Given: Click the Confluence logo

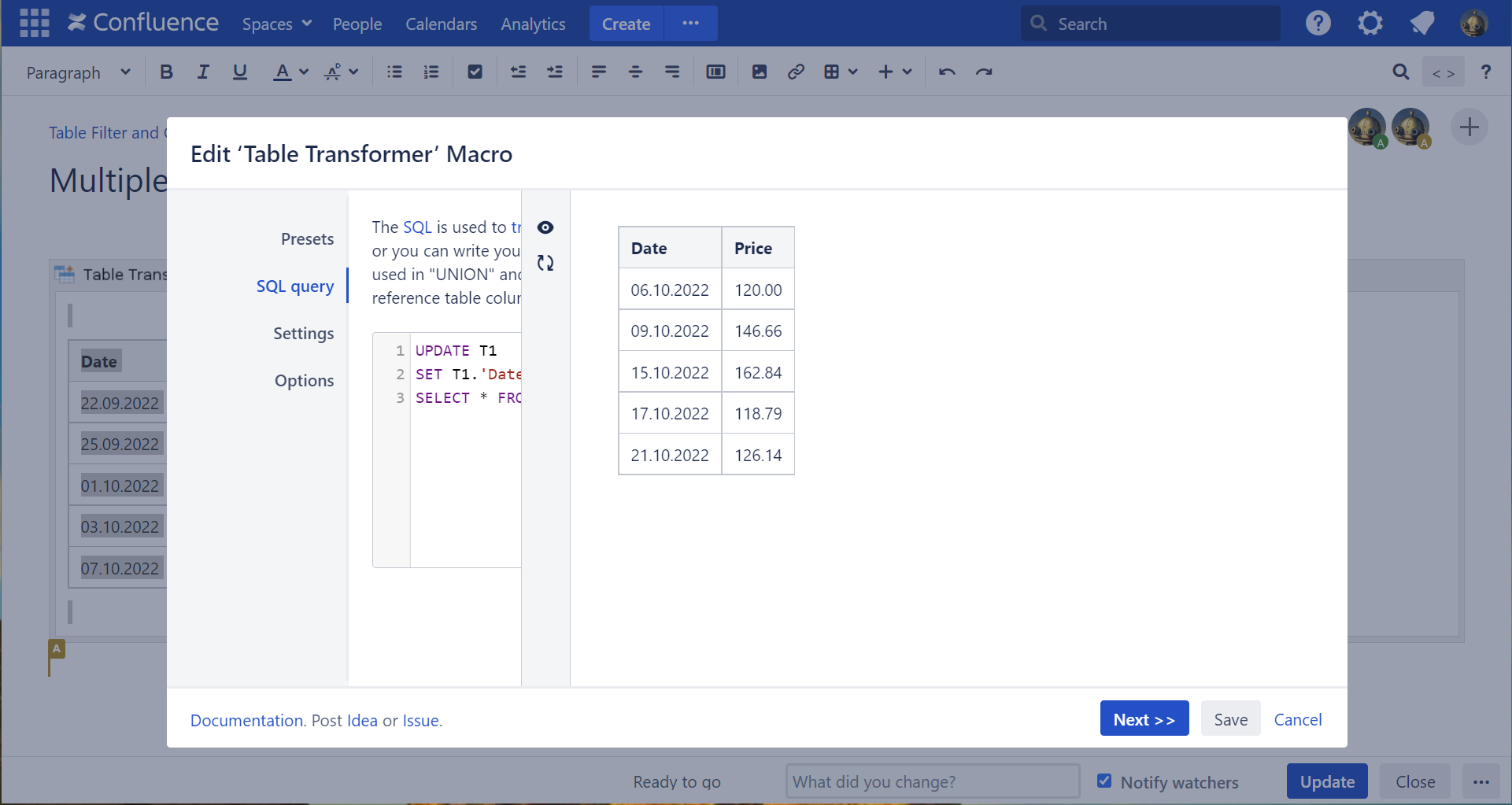Looking at the screenshot, I should pos(142,23).
